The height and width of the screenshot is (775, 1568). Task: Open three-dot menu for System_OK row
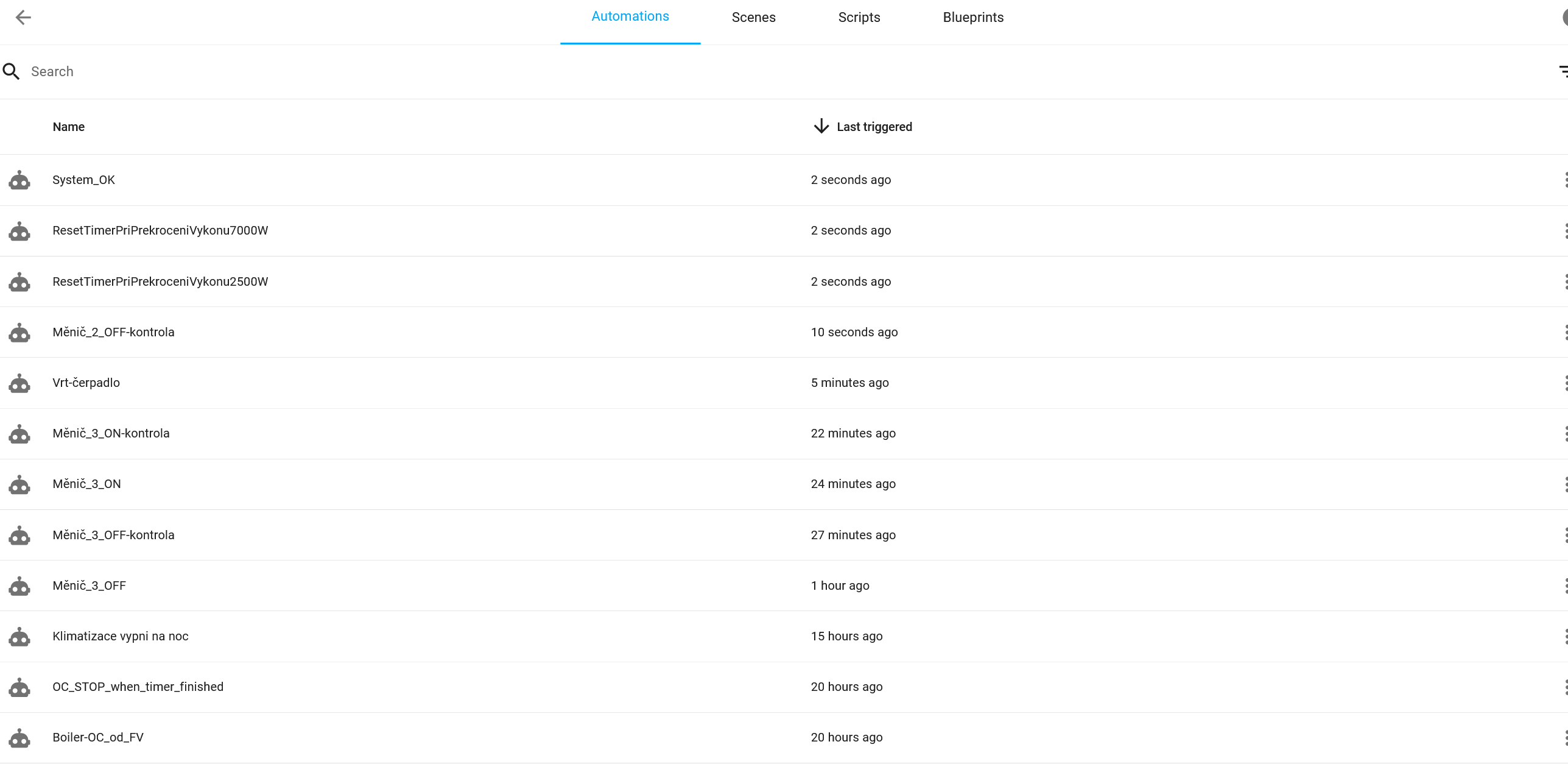tap(1565, 180)
